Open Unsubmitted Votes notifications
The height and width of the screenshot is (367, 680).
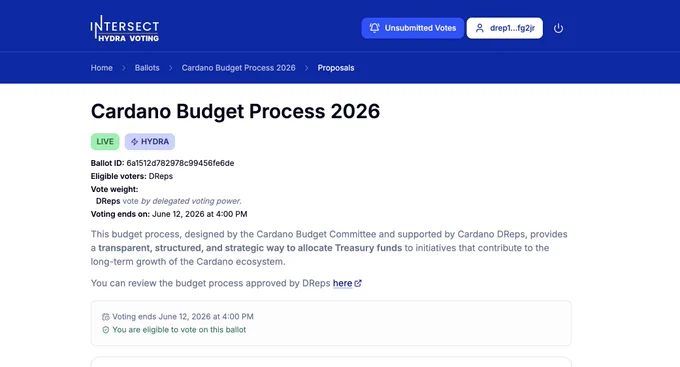413,28
